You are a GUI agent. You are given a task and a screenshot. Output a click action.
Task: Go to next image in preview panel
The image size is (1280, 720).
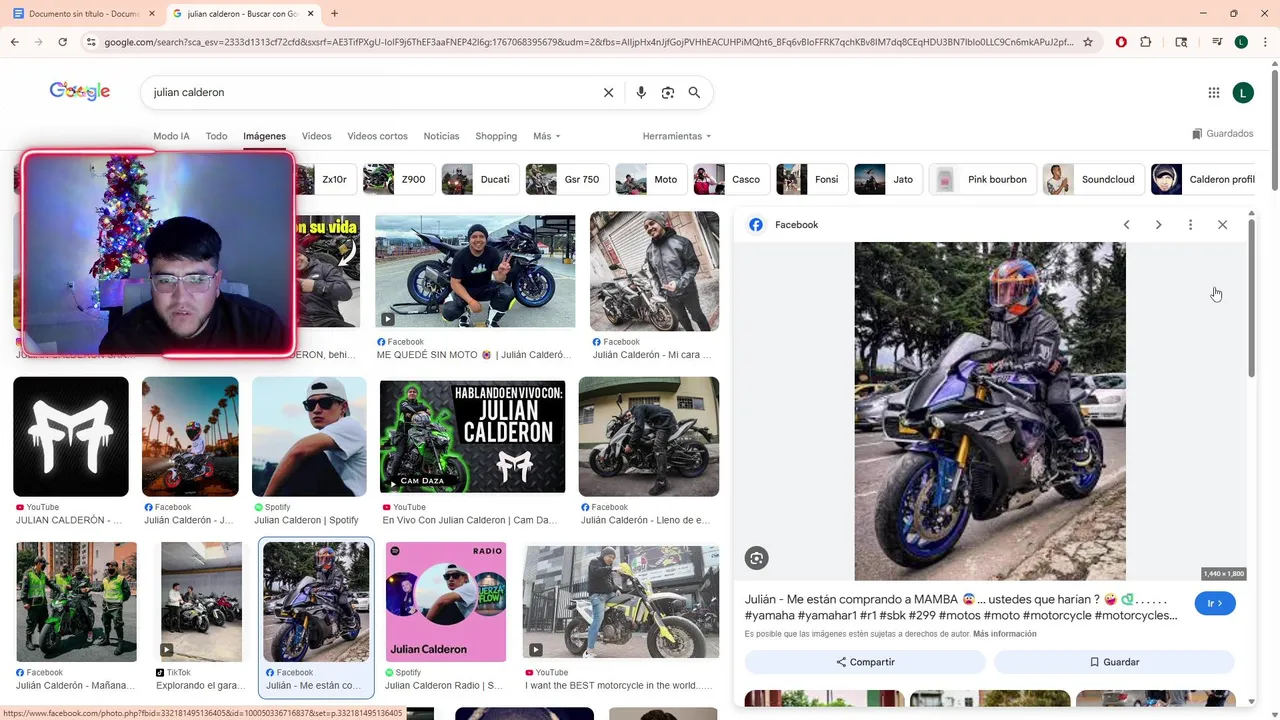tap(1158, 225)
